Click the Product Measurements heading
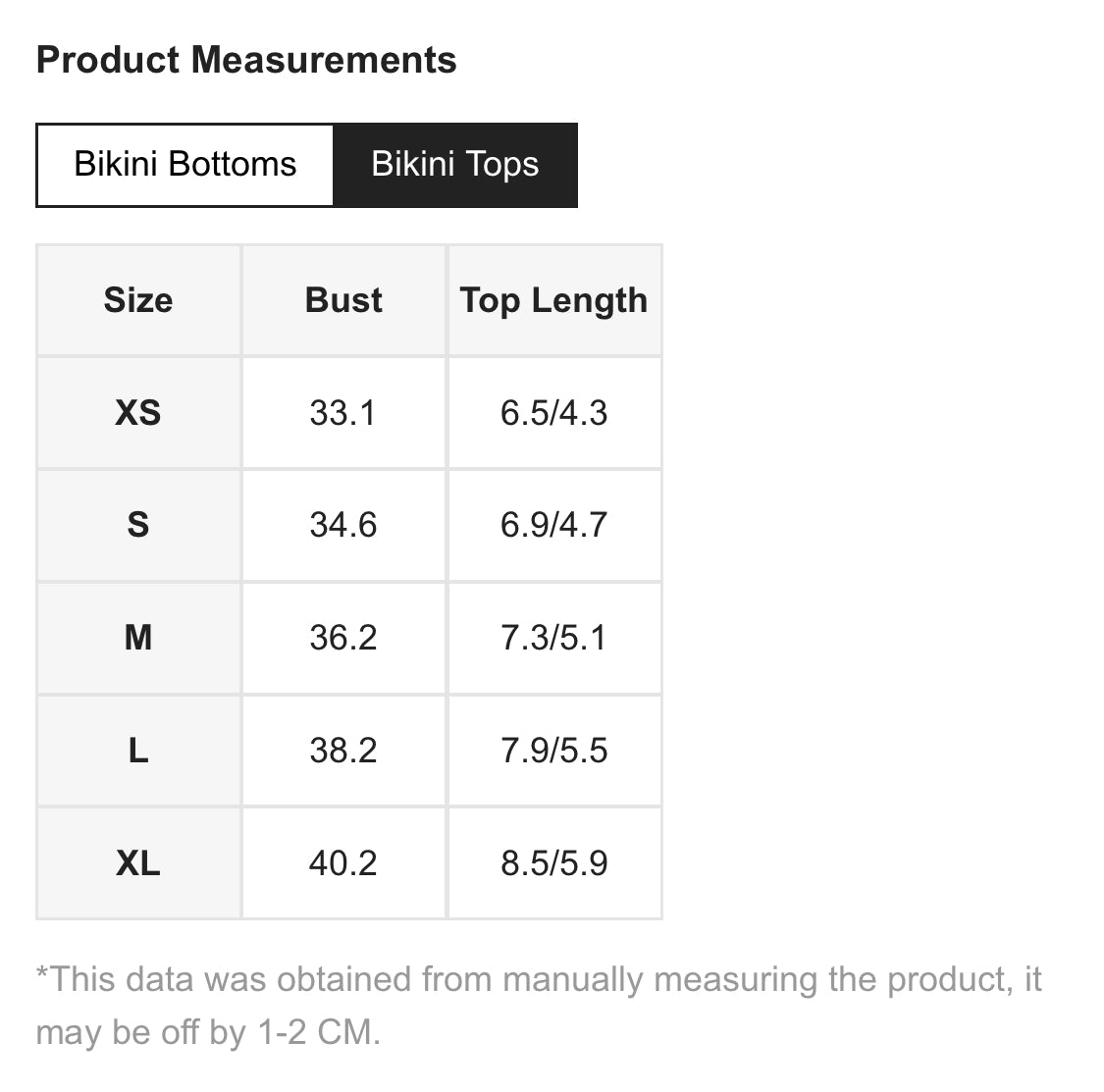Screen dimensions: 1104x1092 (246, 60)
